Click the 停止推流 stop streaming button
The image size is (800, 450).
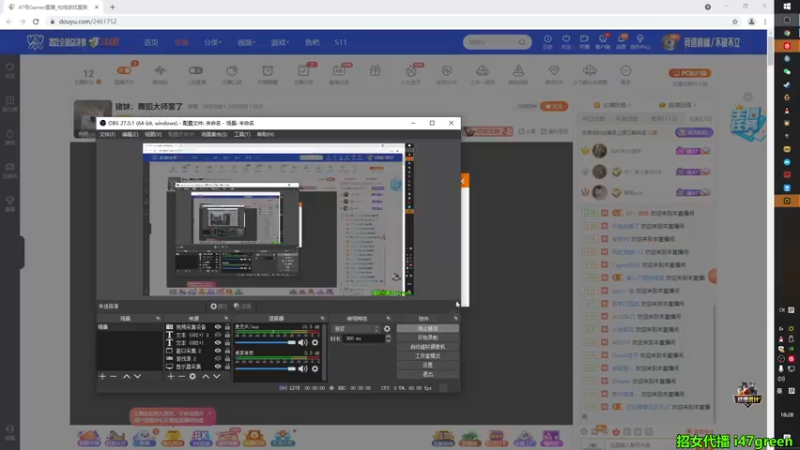pyautogui.click(x=428, y=329)
